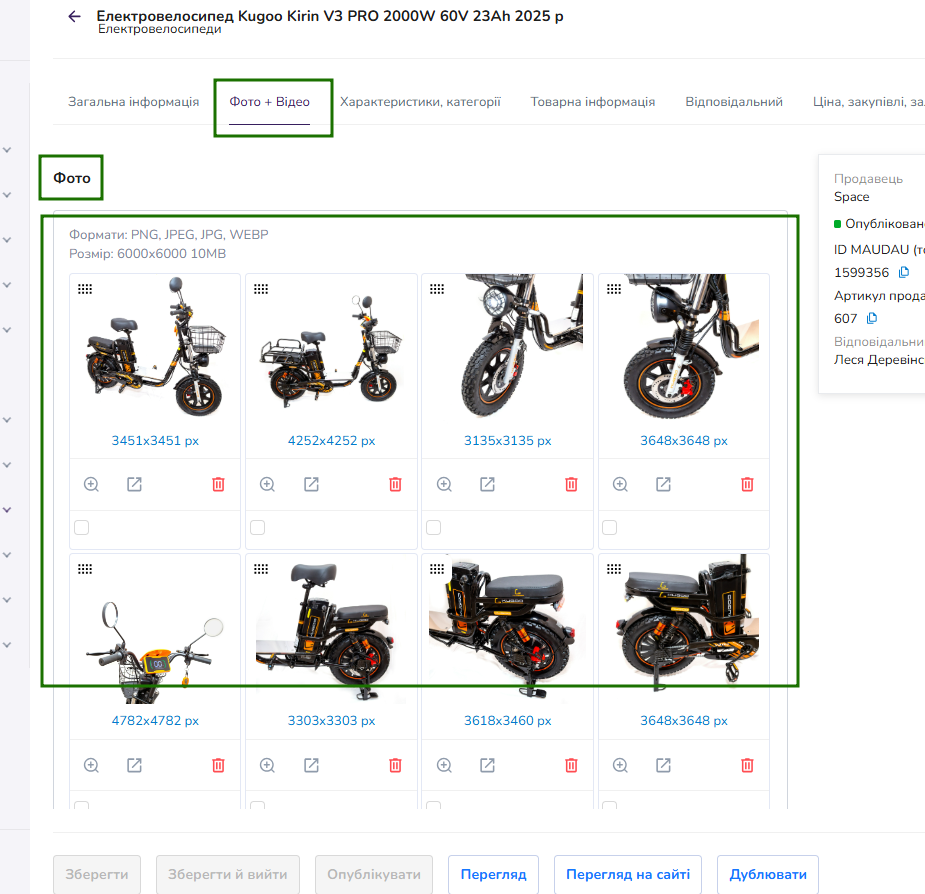Screen dimensions: 925x894
Task: Copy the seller article number 607
Action: pos(871,318)
